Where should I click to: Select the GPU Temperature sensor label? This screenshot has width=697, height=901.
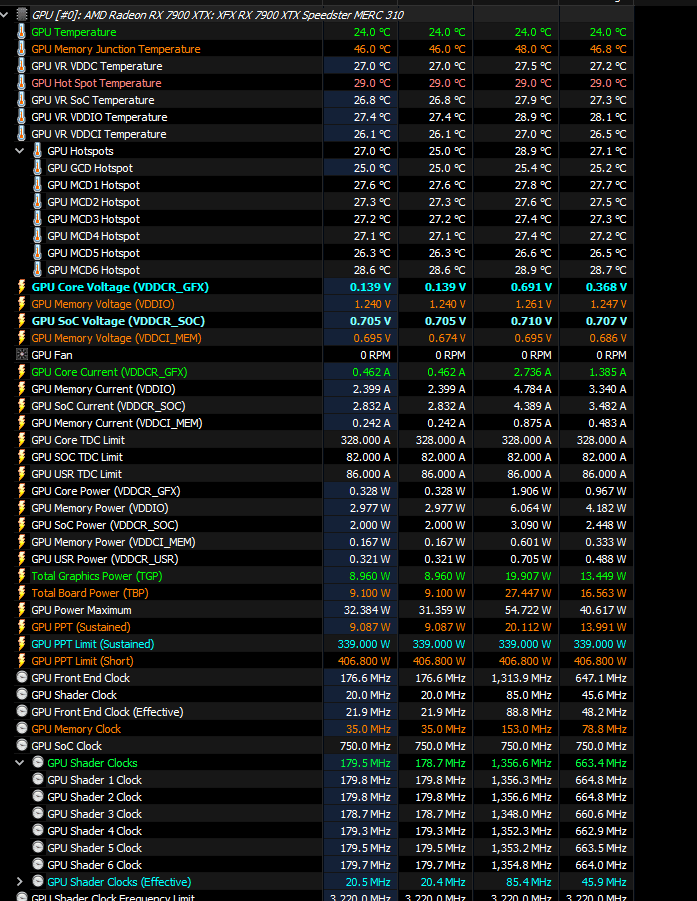coord(74,32)
